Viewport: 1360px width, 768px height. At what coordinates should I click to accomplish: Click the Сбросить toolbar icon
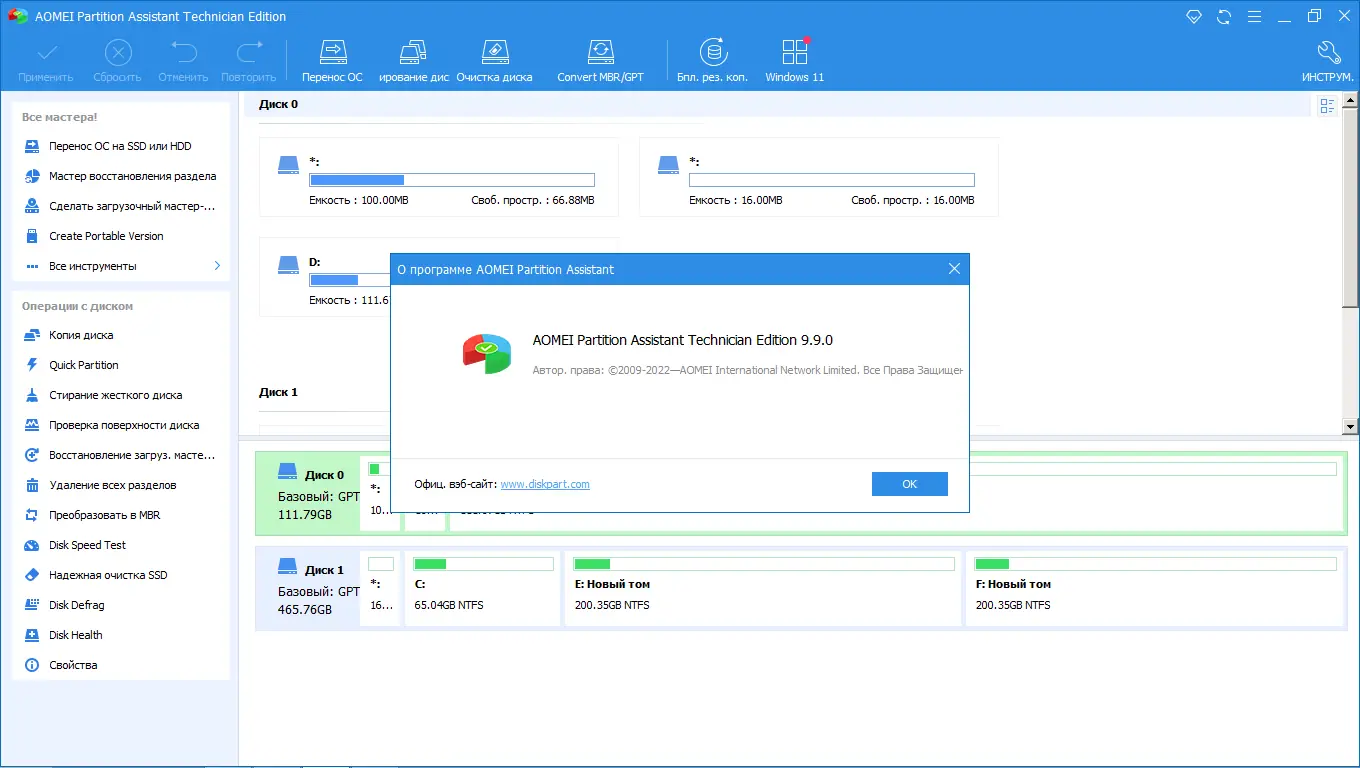[x=118, y=52]
